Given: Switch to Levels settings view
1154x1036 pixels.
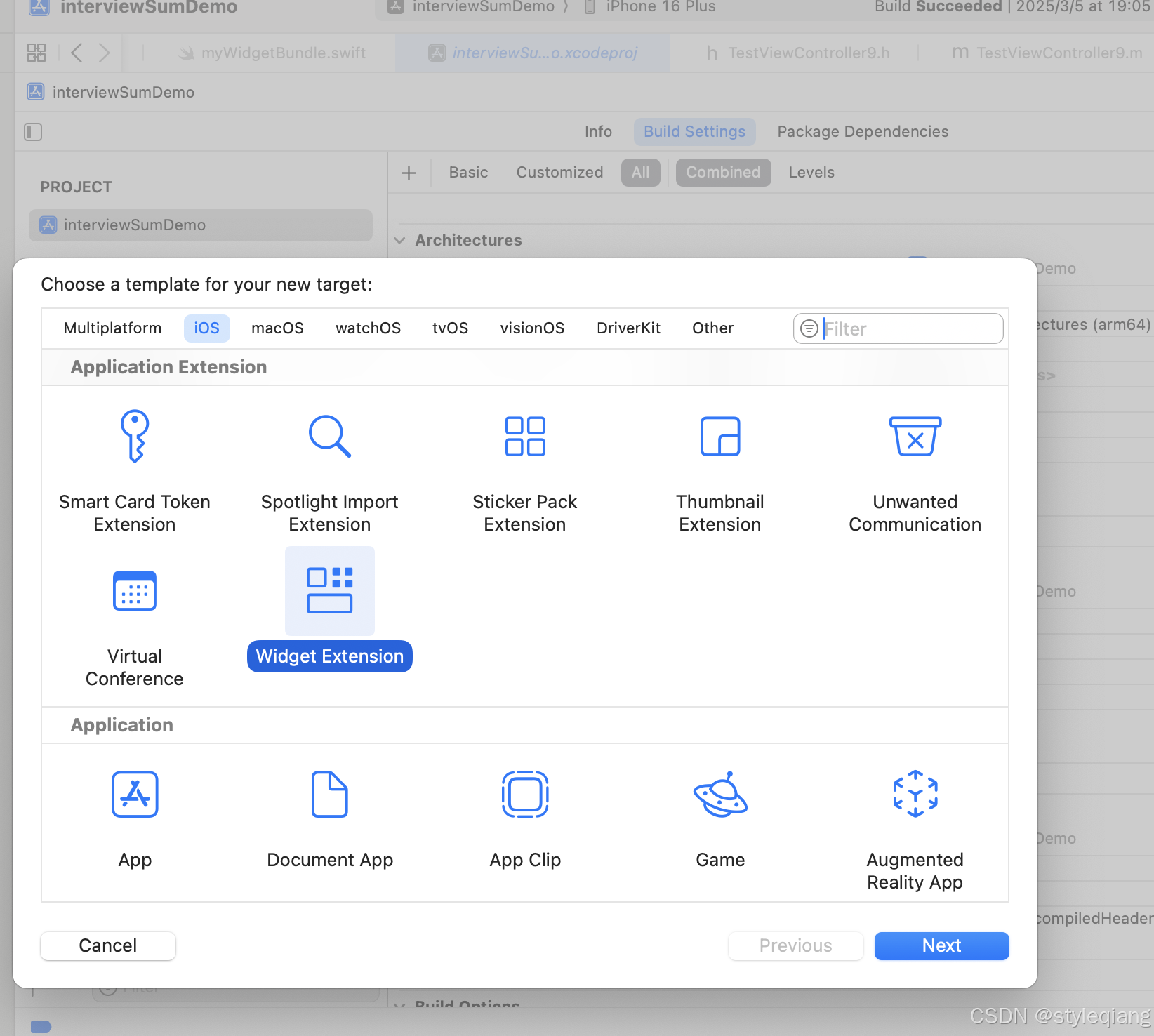Looking at the screenshot, I should click(811, 173).
